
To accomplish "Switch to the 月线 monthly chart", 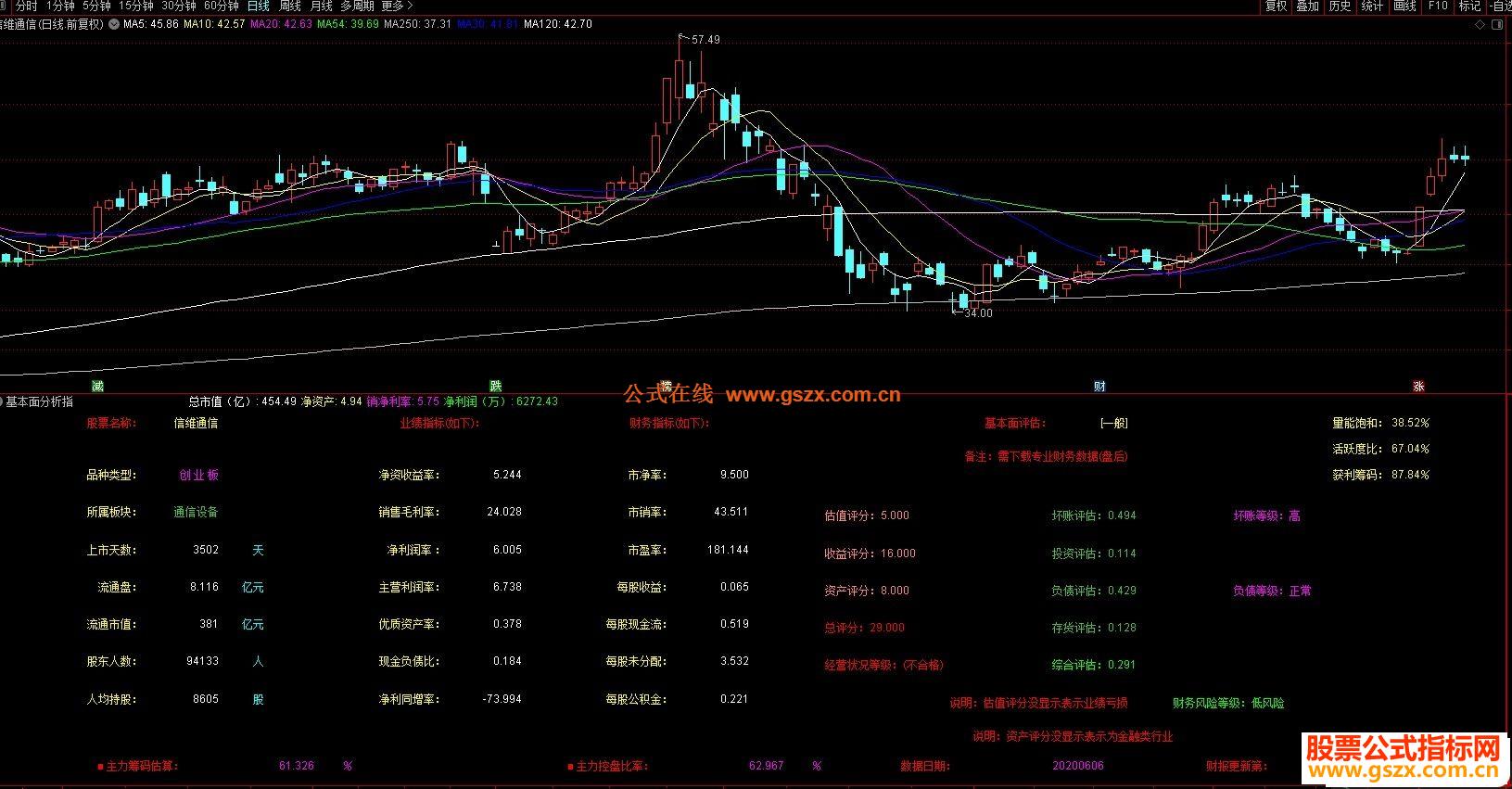I will [321, 6].
